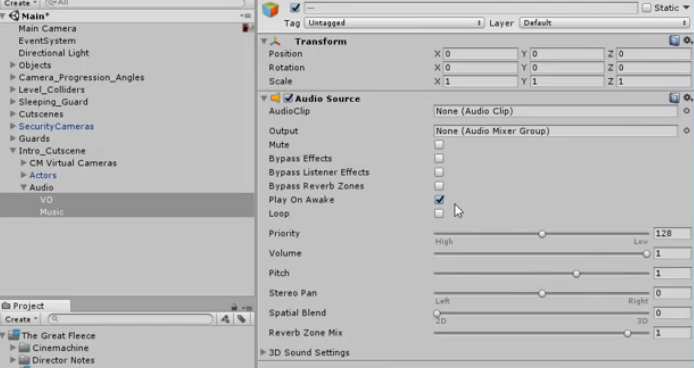This screenshot has width=694, height=368.
Task: Open Transform component help book icon
Action: tap(674, 41)
